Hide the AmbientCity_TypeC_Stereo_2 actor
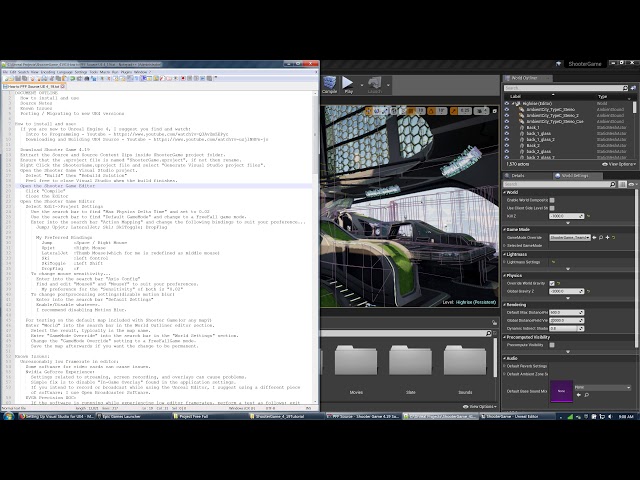Viewport: 640px width, 480px height. 507,116
